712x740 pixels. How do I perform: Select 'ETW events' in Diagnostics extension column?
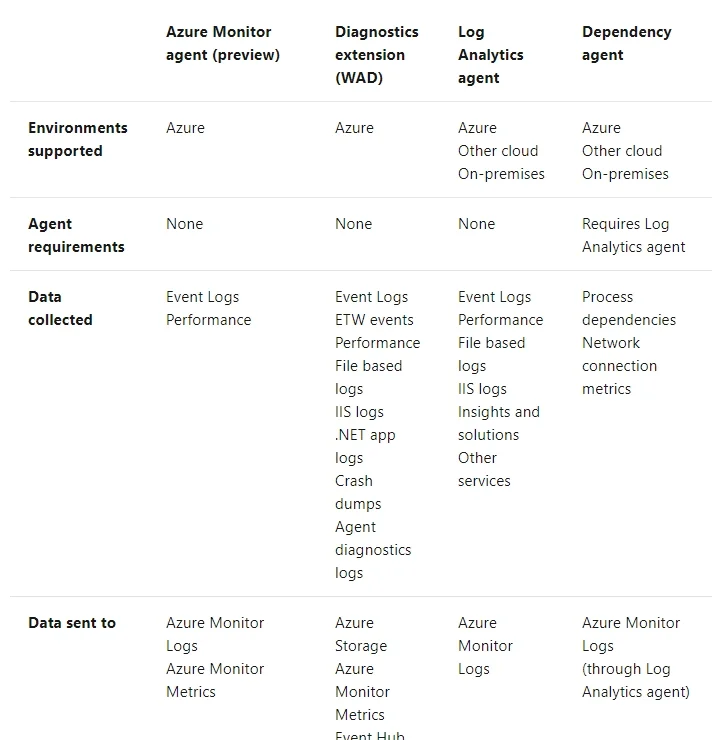click(374, 320)
